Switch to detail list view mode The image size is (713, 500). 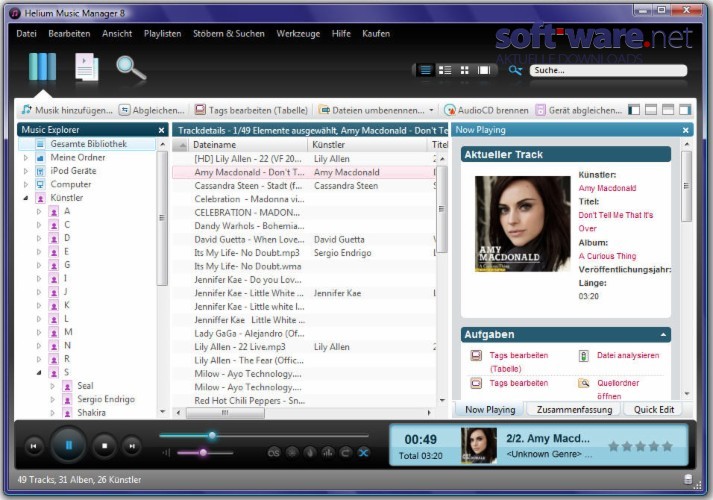[x=426, y=70]
